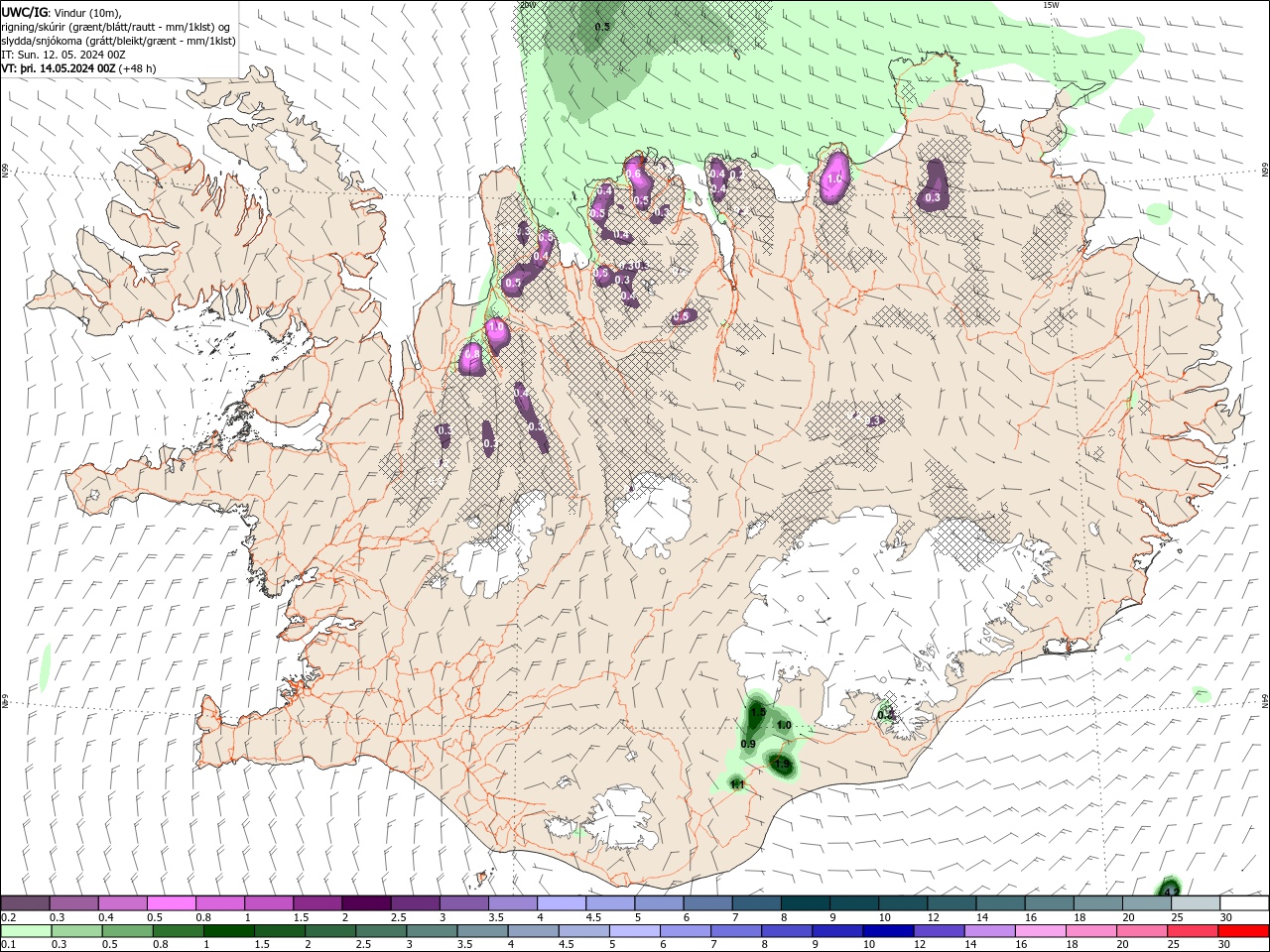Pick the deep blue 10–12 rain legend swatch
The height and width of the screenshot is (952, 1270).
[889, 931]
